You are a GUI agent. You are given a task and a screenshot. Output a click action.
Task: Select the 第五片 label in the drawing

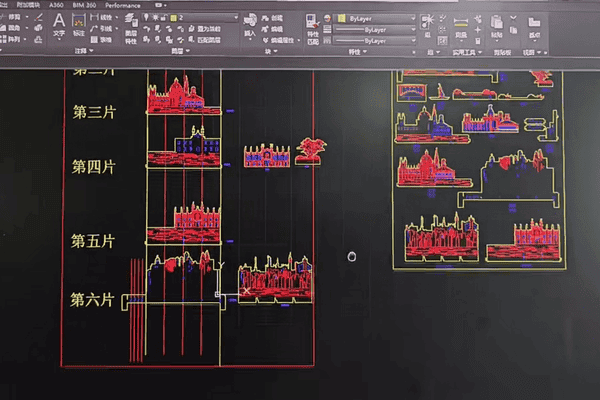click(93, 241)
